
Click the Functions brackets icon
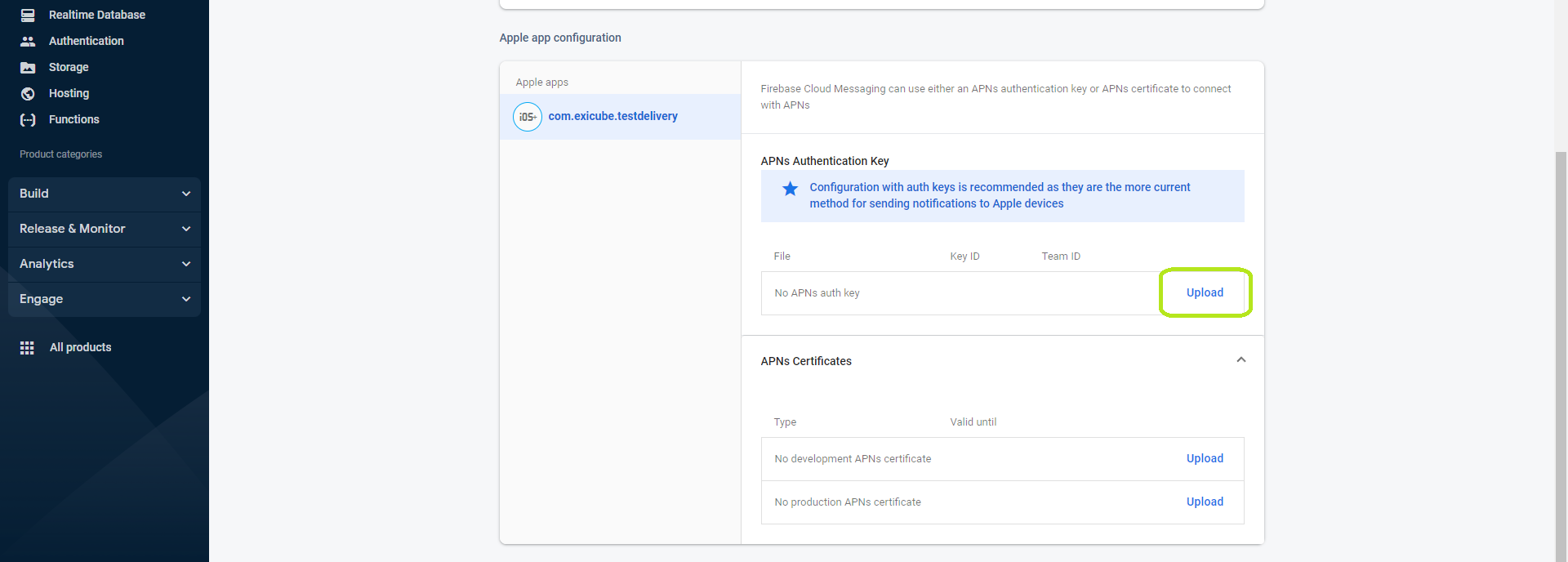tap(28, 119)
